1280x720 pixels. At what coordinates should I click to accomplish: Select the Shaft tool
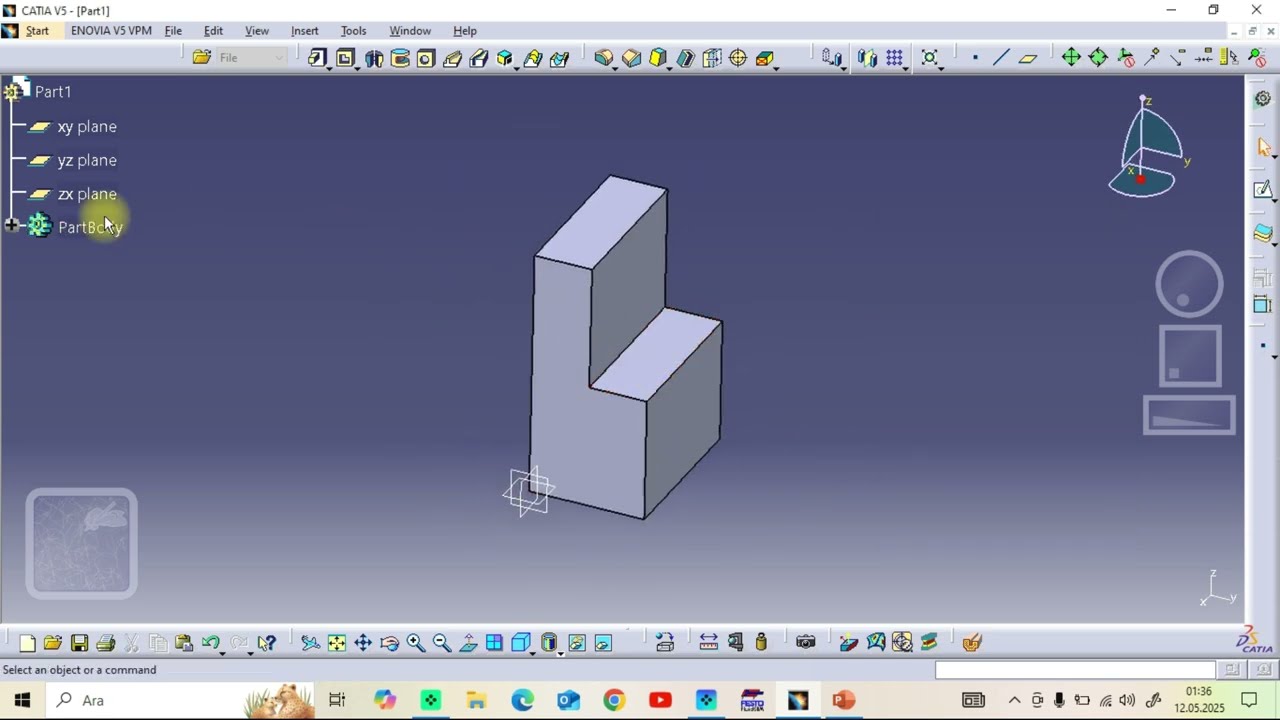click(374, 58)
